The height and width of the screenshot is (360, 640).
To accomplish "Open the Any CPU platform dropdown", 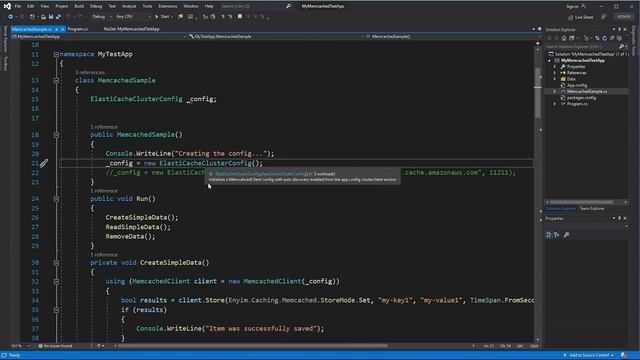I will (133, 17).
